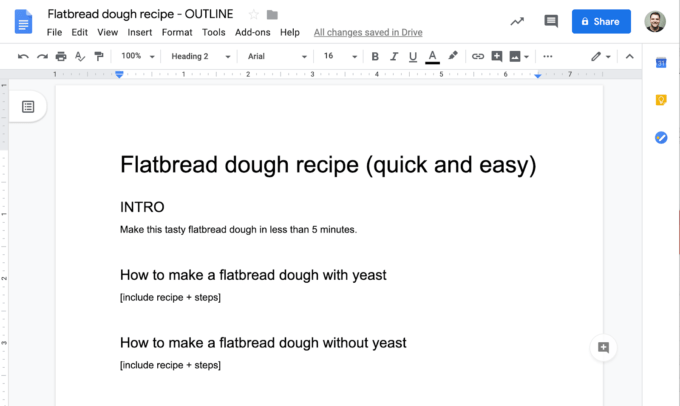The image size is (680, 406).
Task: Click the print icon
Action: [61, 57]
